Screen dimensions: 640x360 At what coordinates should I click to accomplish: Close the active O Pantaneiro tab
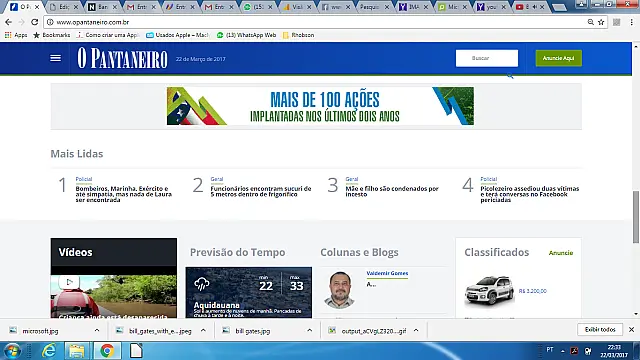[x=37, y=7]
